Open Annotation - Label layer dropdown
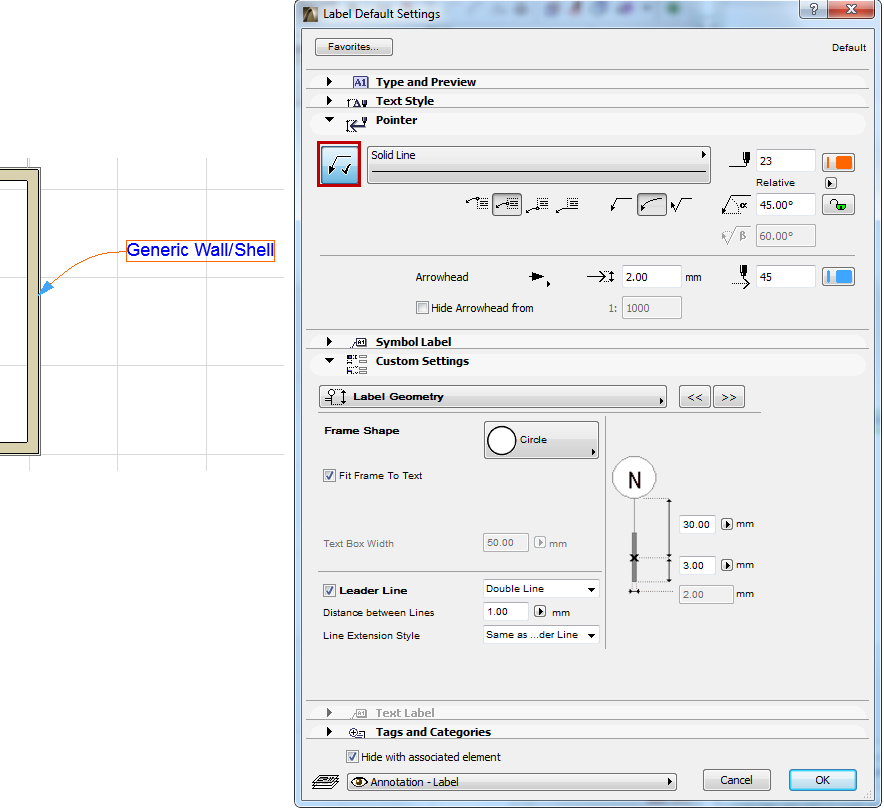 click(x=511, y=782)
